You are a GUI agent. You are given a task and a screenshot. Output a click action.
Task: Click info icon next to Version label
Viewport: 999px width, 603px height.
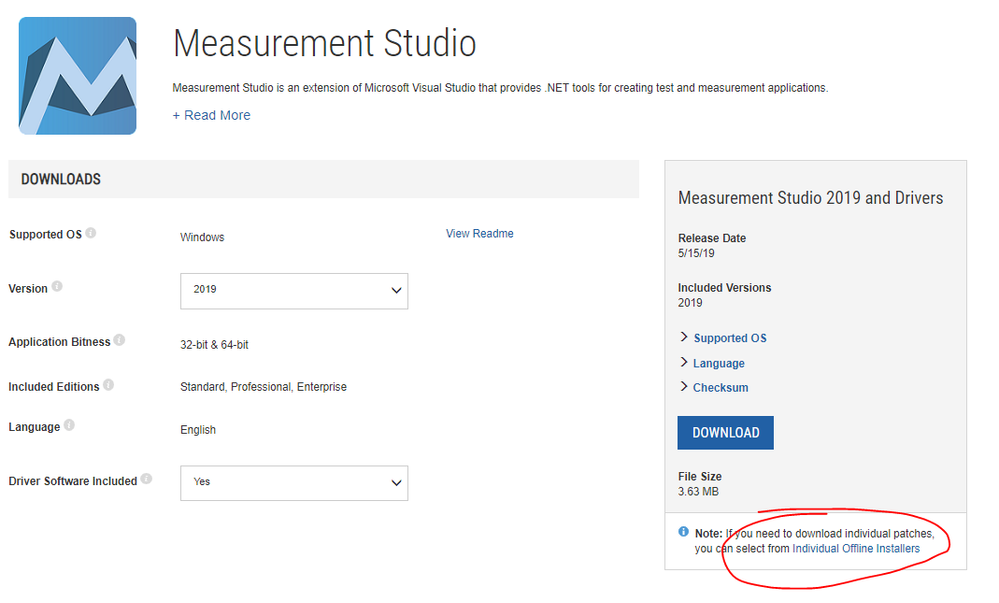(x=57, y=286)
